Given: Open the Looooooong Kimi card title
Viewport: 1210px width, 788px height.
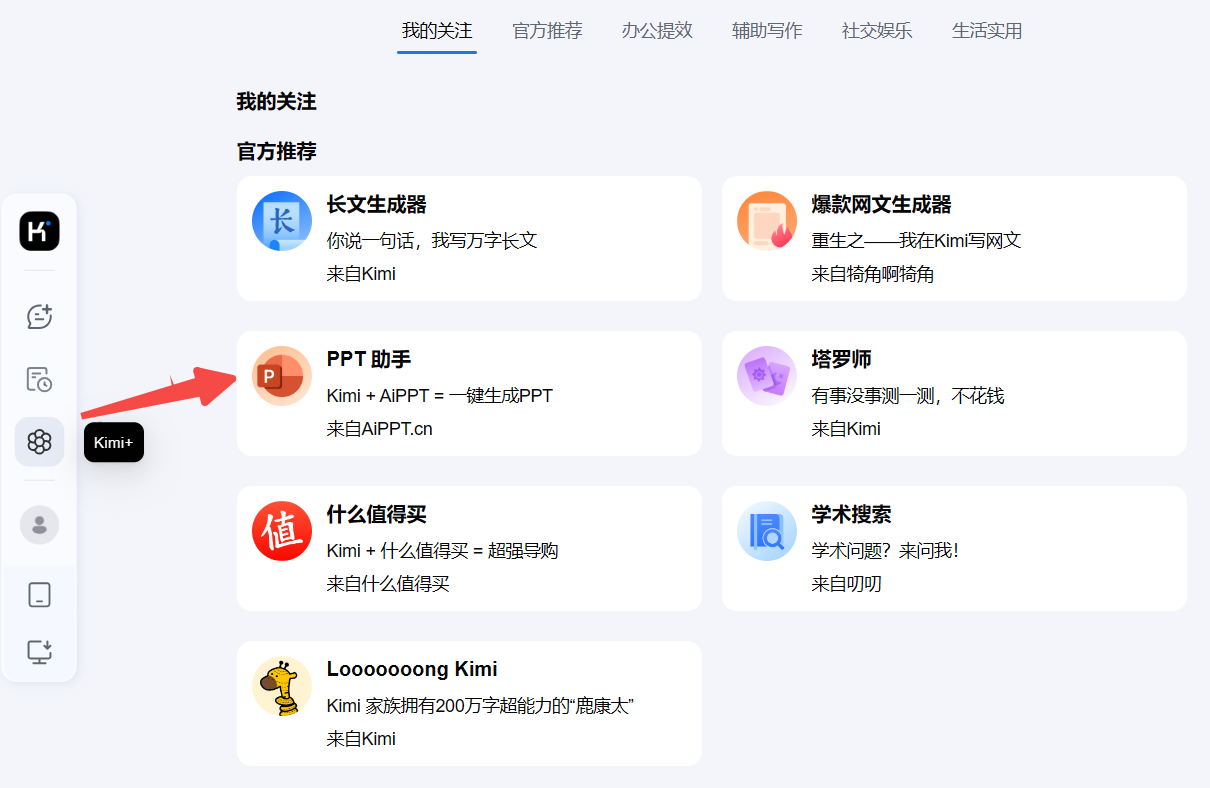Looking at the screenshot, I should pos(412,670).
